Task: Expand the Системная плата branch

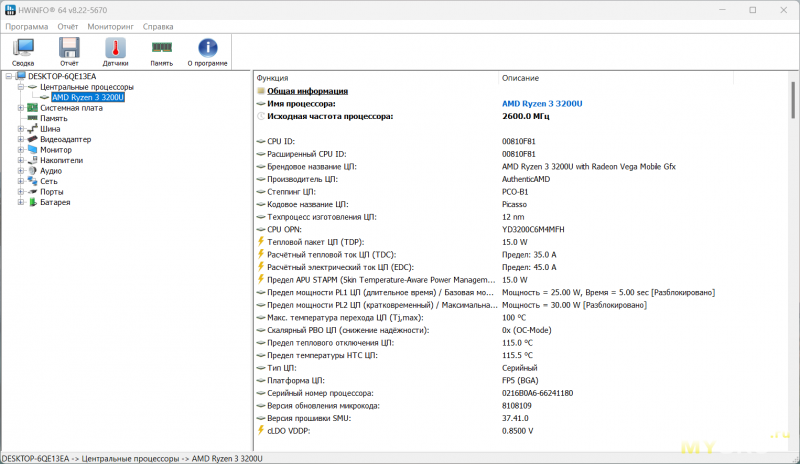Action: (x=21, y=108)
